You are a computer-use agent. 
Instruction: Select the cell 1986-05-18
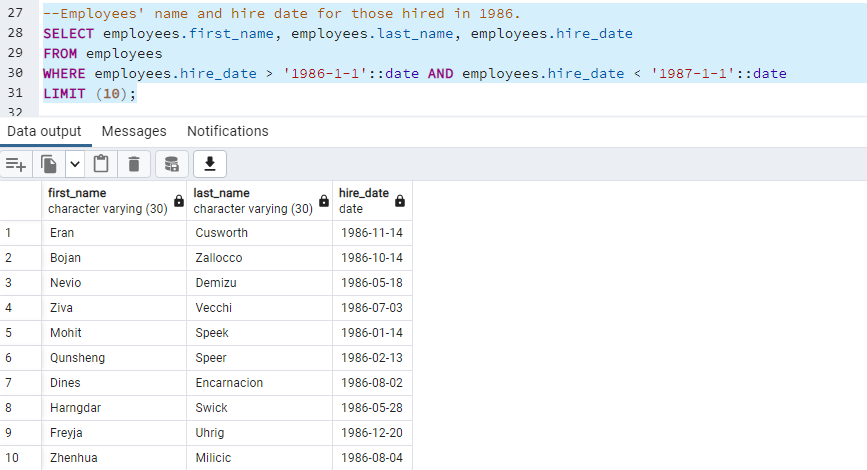pos(372,283)
